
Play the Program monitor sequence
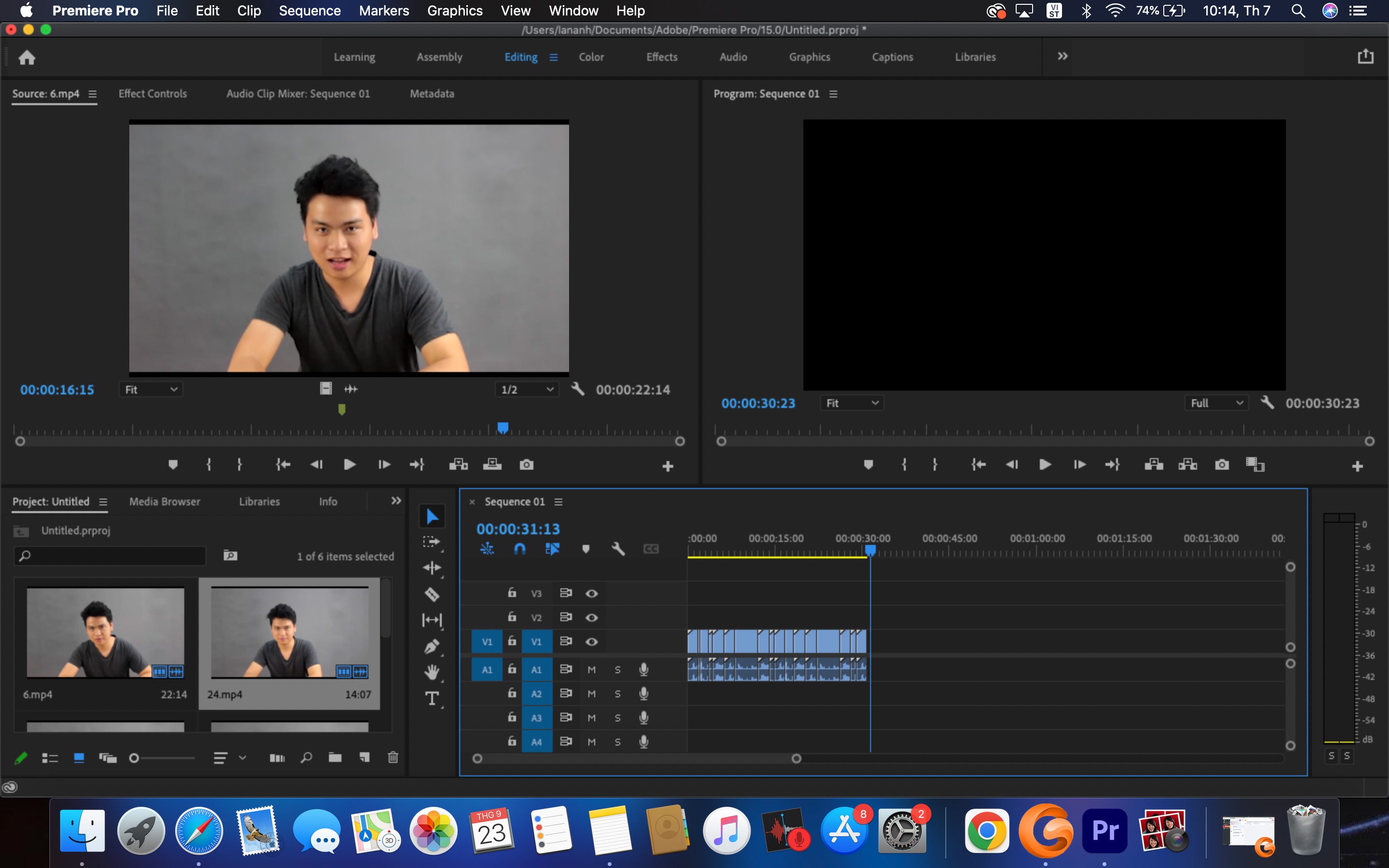point(1045,464)
